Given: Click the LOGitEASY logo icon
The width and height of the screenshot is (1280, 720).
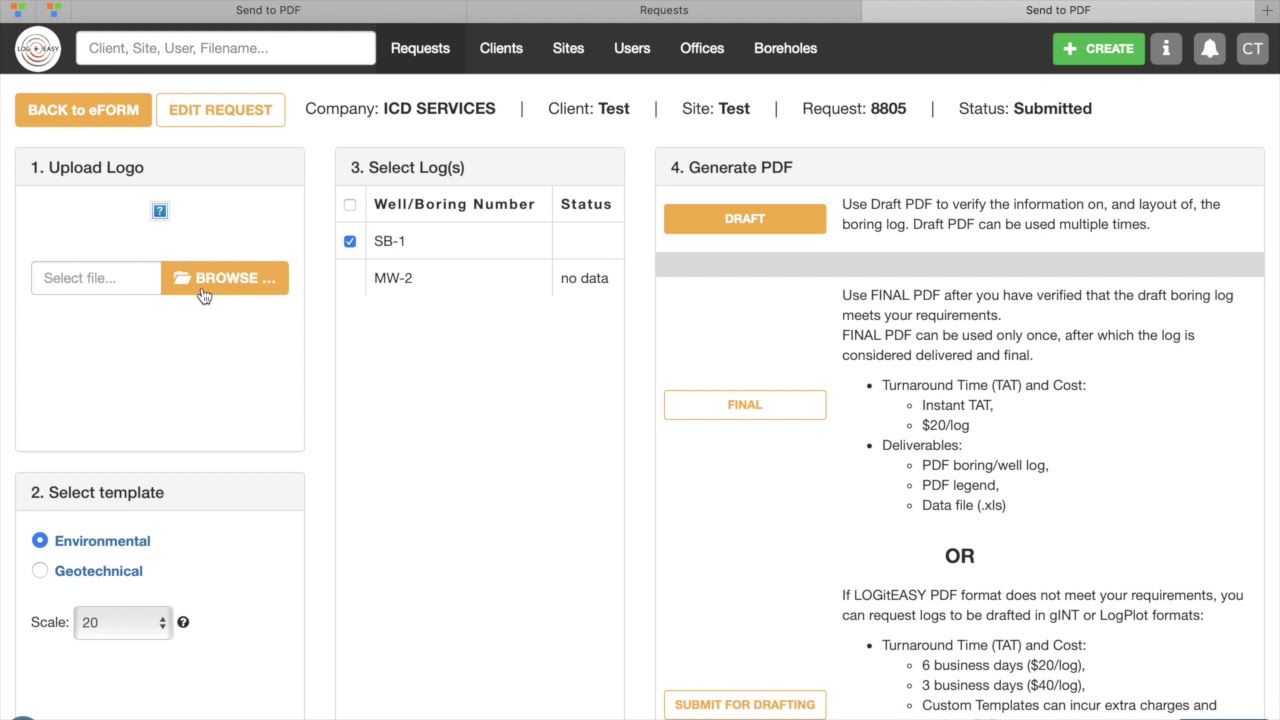Looking at the screenshot, I should coord(38,48).
